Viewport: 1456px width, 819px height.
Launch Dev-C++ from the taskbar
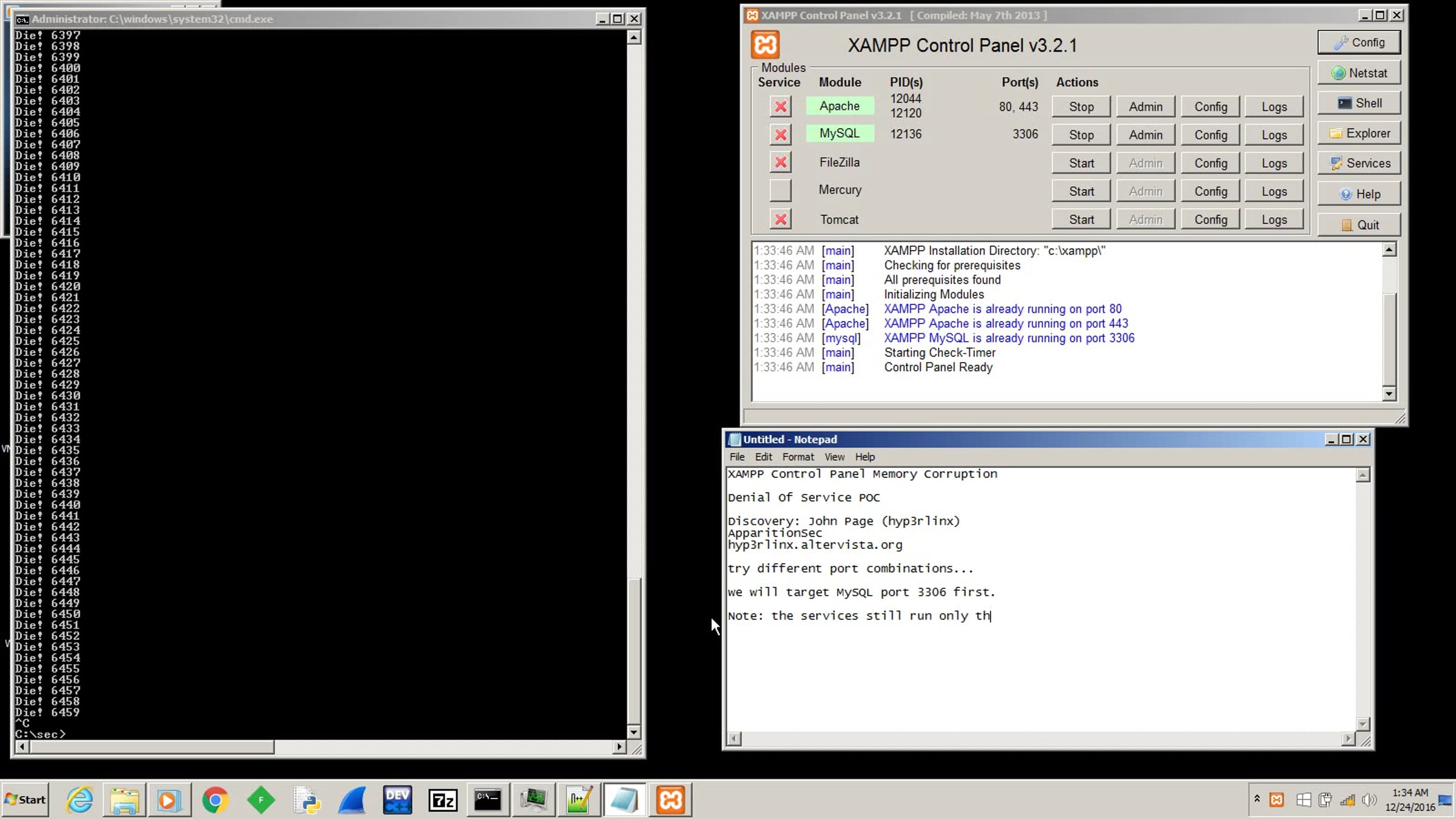tap(397, 800)
